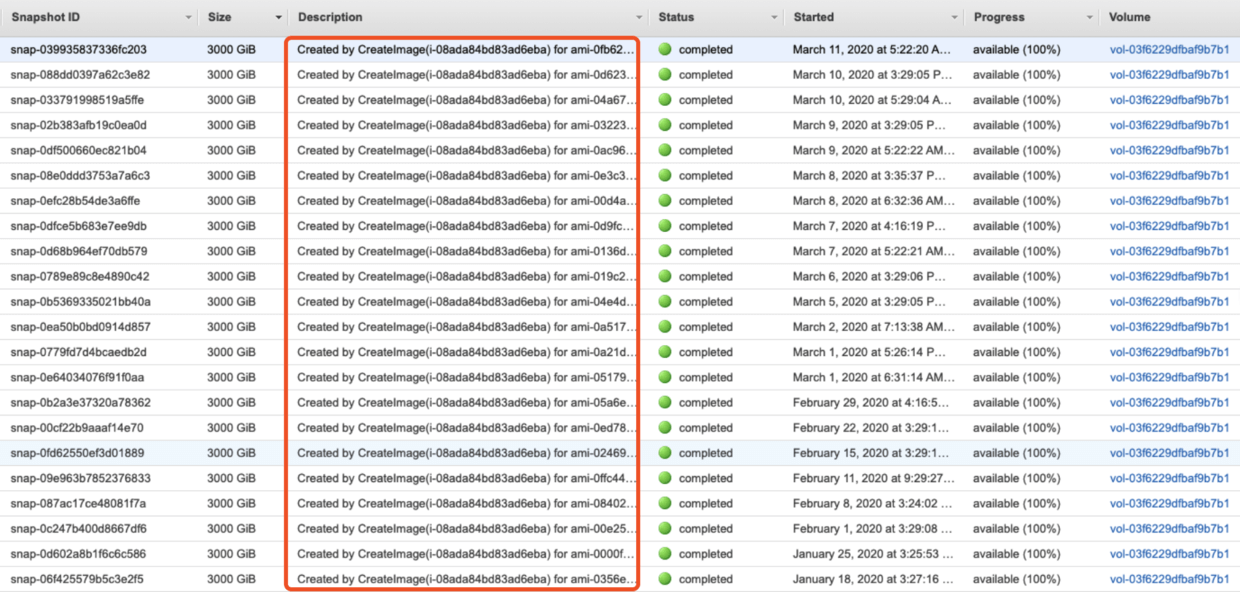This screenshot has height=592, width=1240.
Task: Click green status dot for snap-0789e89c8e4890c42
Action: coord(665,276)
